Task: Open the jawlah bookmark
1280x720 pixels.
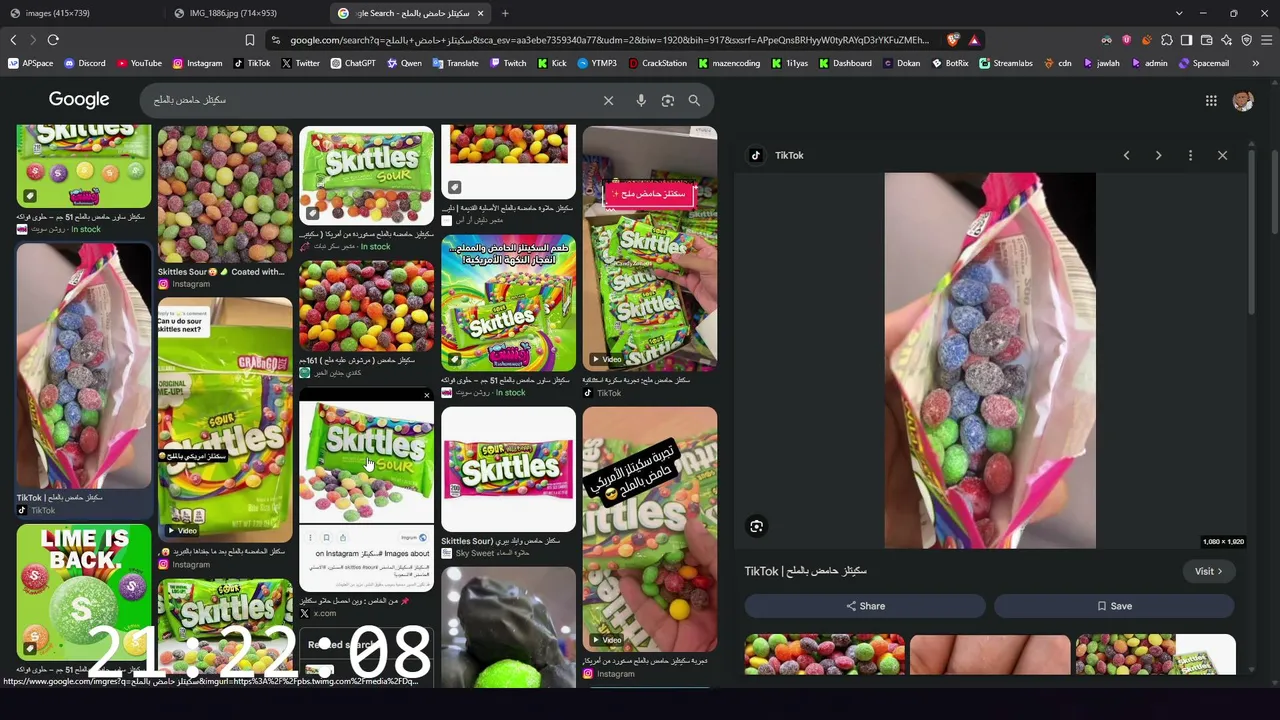Action: 1101,63
